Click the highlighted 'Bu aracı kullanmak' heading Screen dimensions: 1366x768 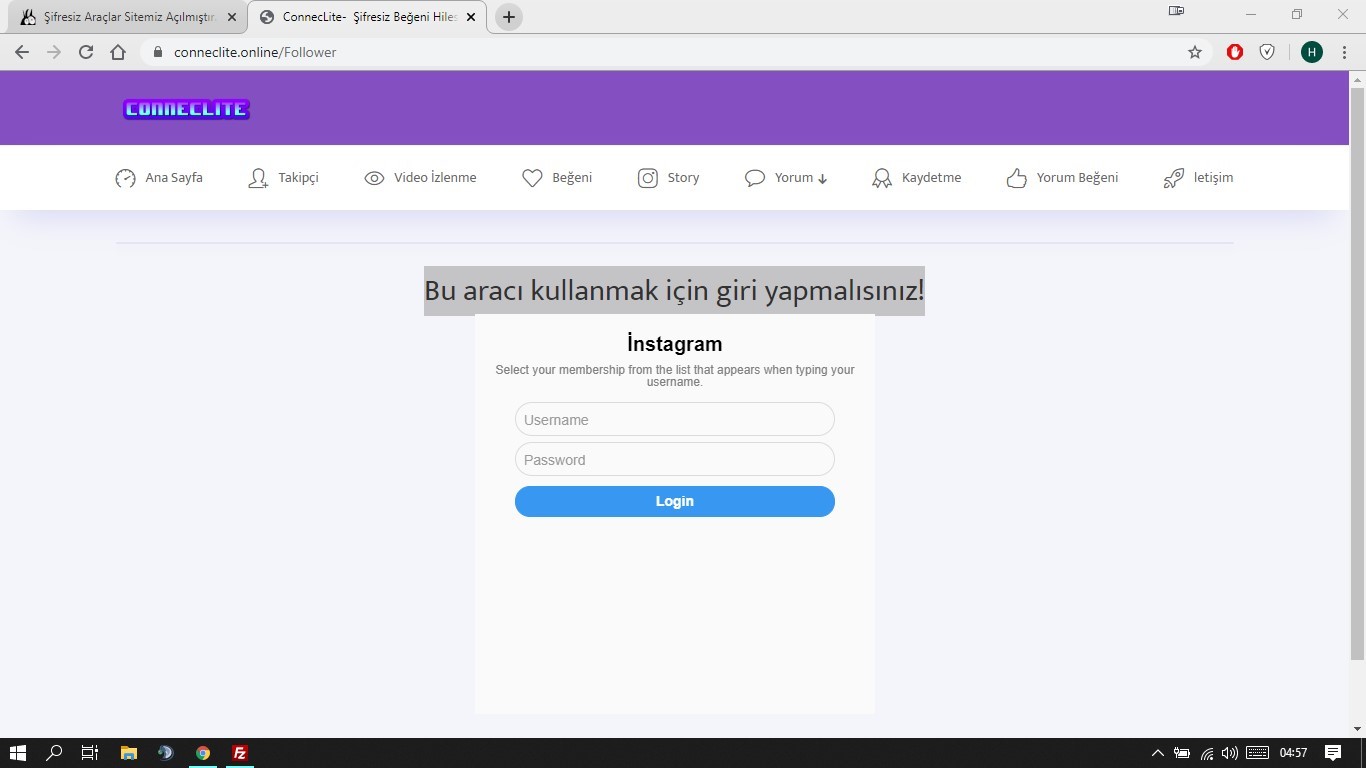tap(675, 291)
